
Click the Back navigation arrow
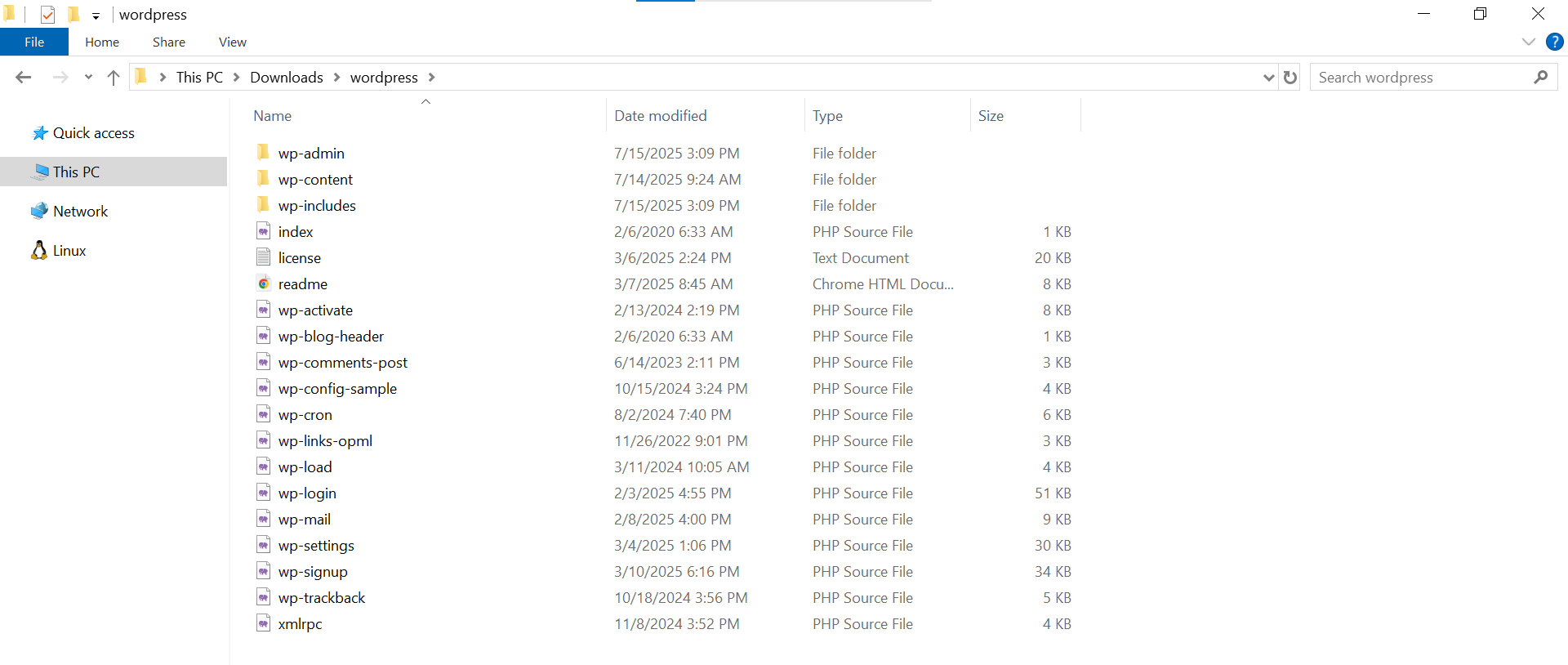coord(23,78)
